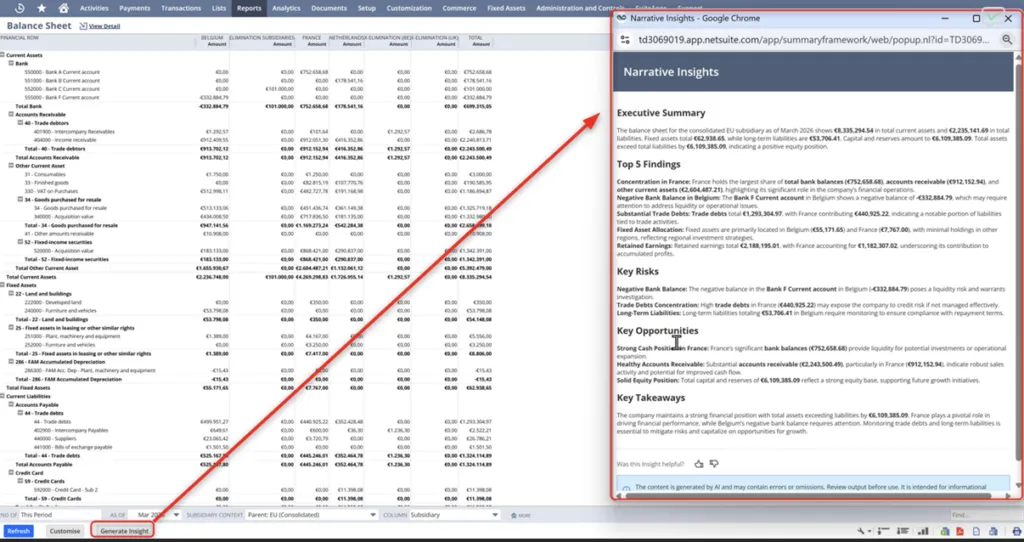Screen dimensions: 1024x542
Task: Open the Documents menu
Action: click(x=328, y=8)
